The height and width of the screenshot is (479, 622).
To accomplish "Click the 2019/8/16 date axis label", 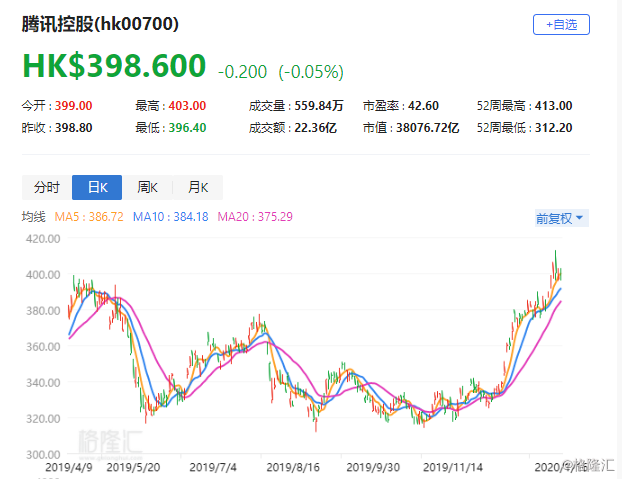I will [293, 468].
